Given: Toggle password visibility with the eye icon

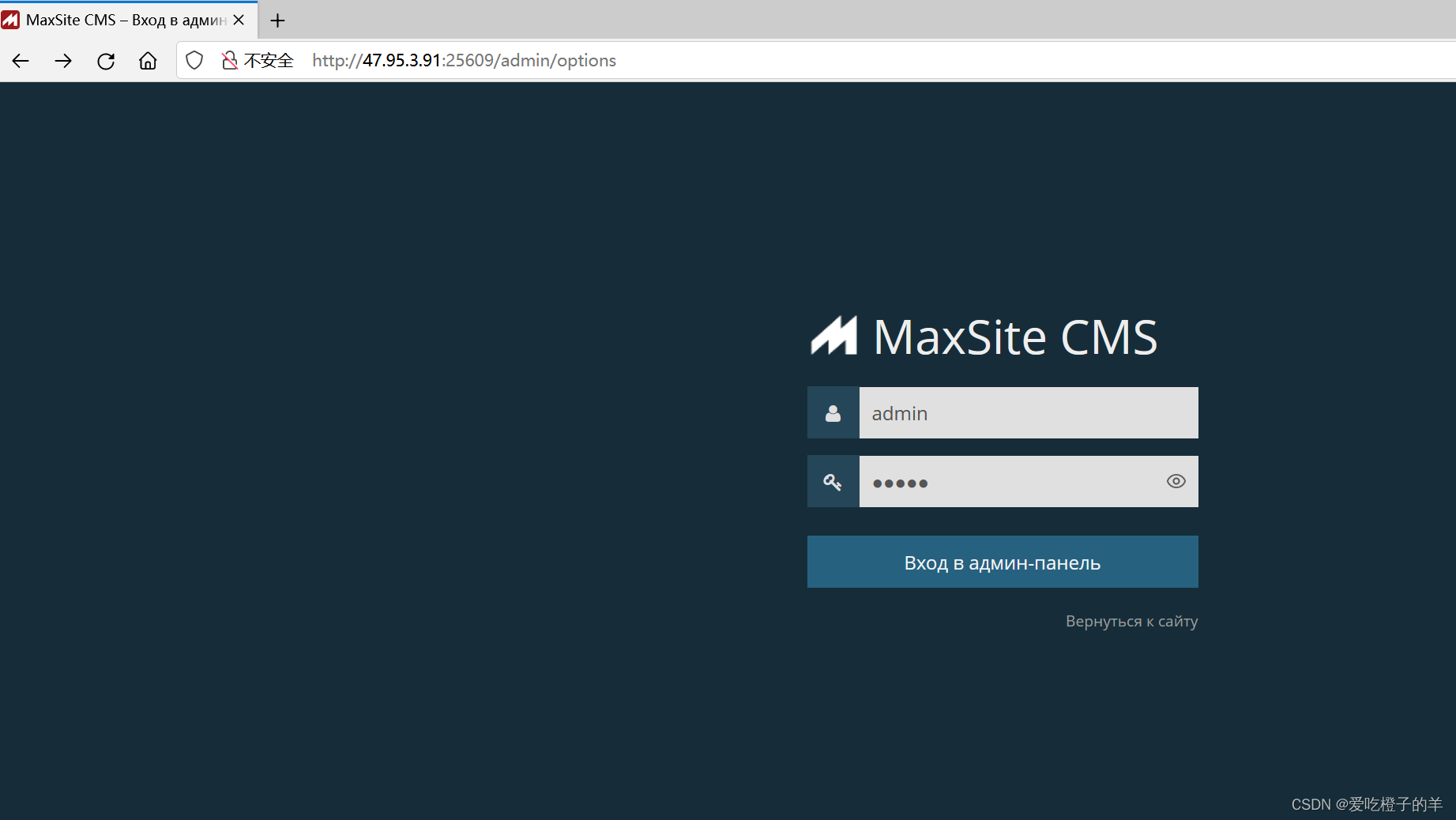Looking at the screenshot, I should [1176, 481].
